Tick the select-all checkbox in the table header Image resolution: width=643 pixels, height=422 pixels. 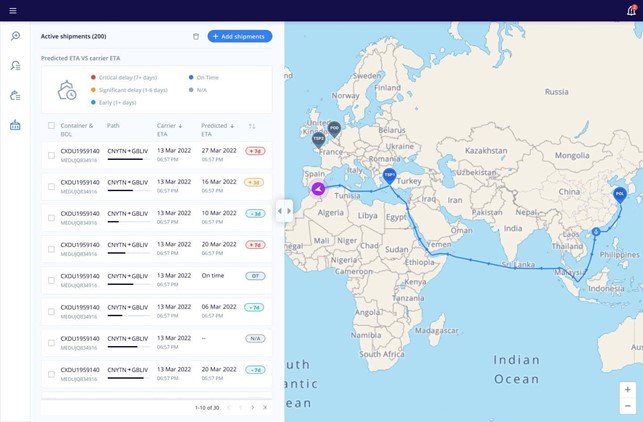[x=51, y=126]
